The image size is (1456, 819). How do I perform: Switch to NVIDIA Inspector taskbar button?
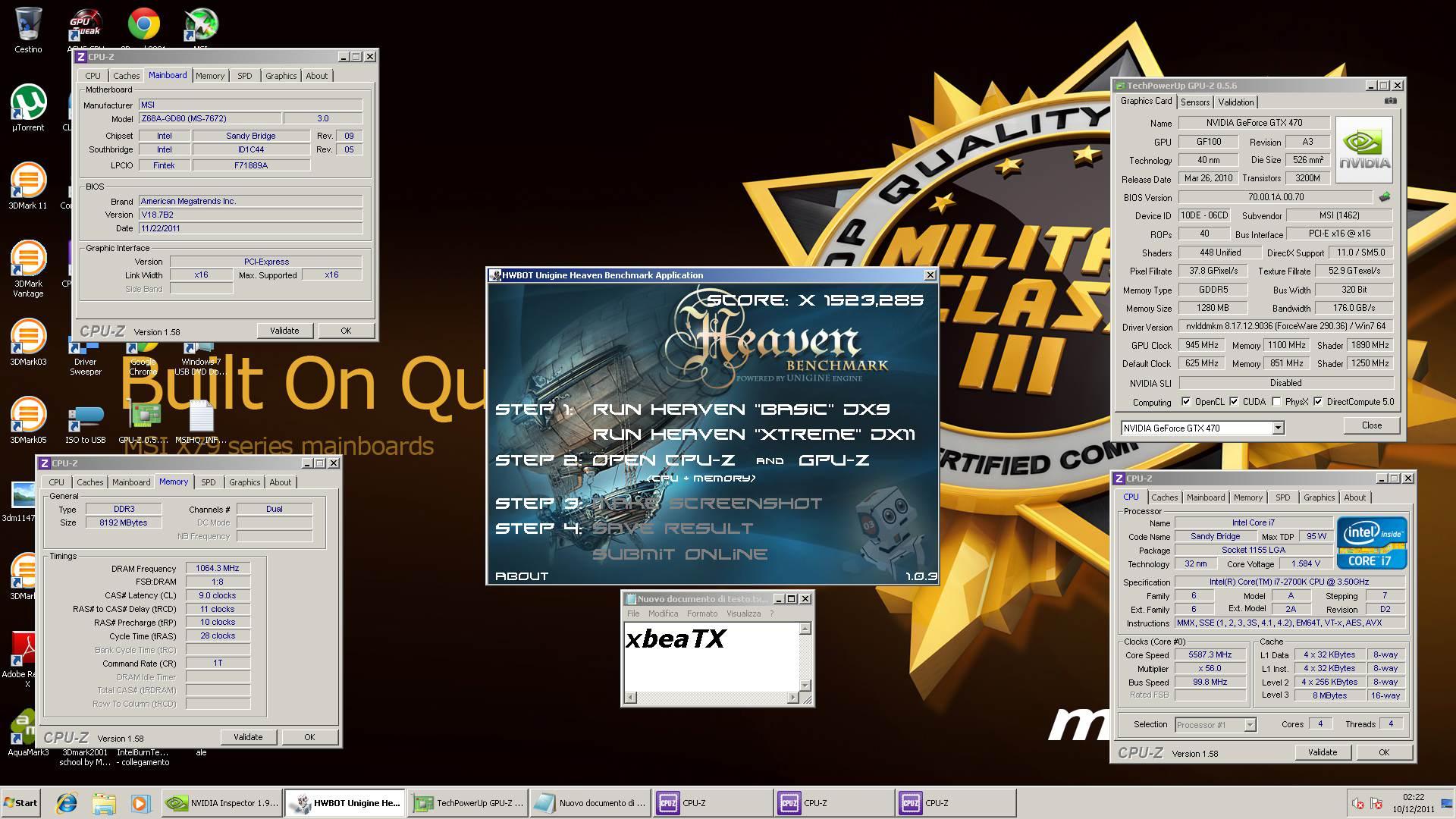[223, 803]
